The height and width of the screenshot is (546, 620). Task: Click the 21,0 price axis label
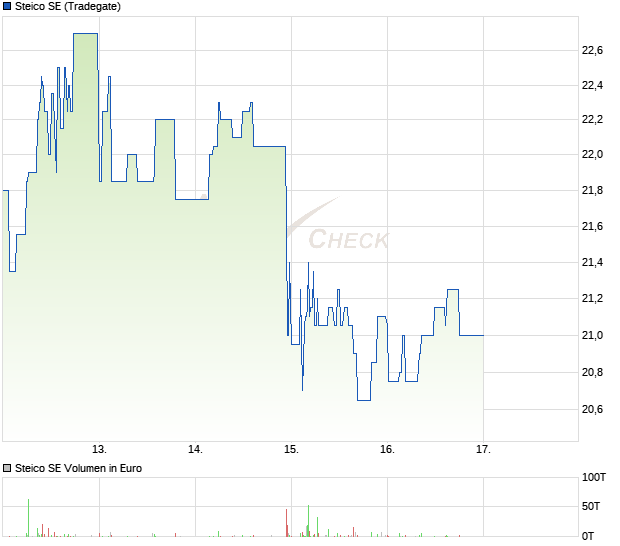(592, 335)
